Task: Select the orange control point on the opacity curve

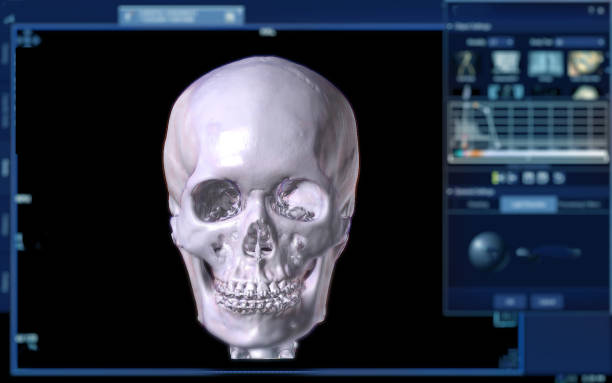Action: [x=475, y=105]
